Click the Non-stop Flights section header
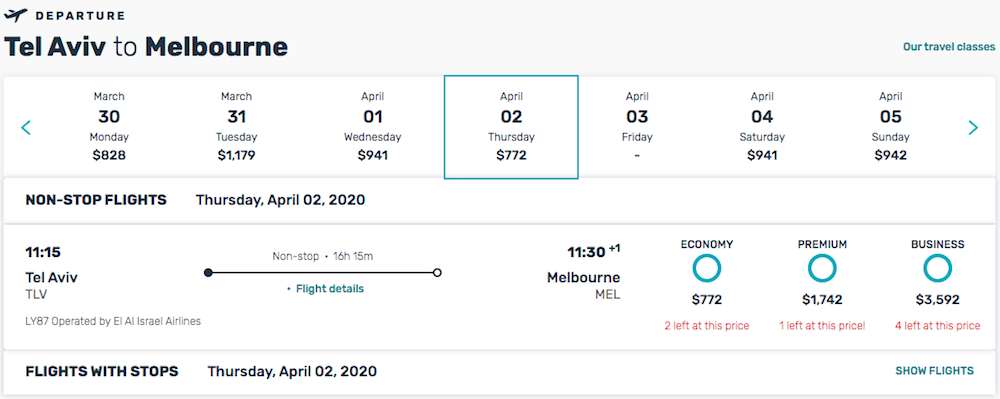1000x399 pixels. click(x=96, y=200)
